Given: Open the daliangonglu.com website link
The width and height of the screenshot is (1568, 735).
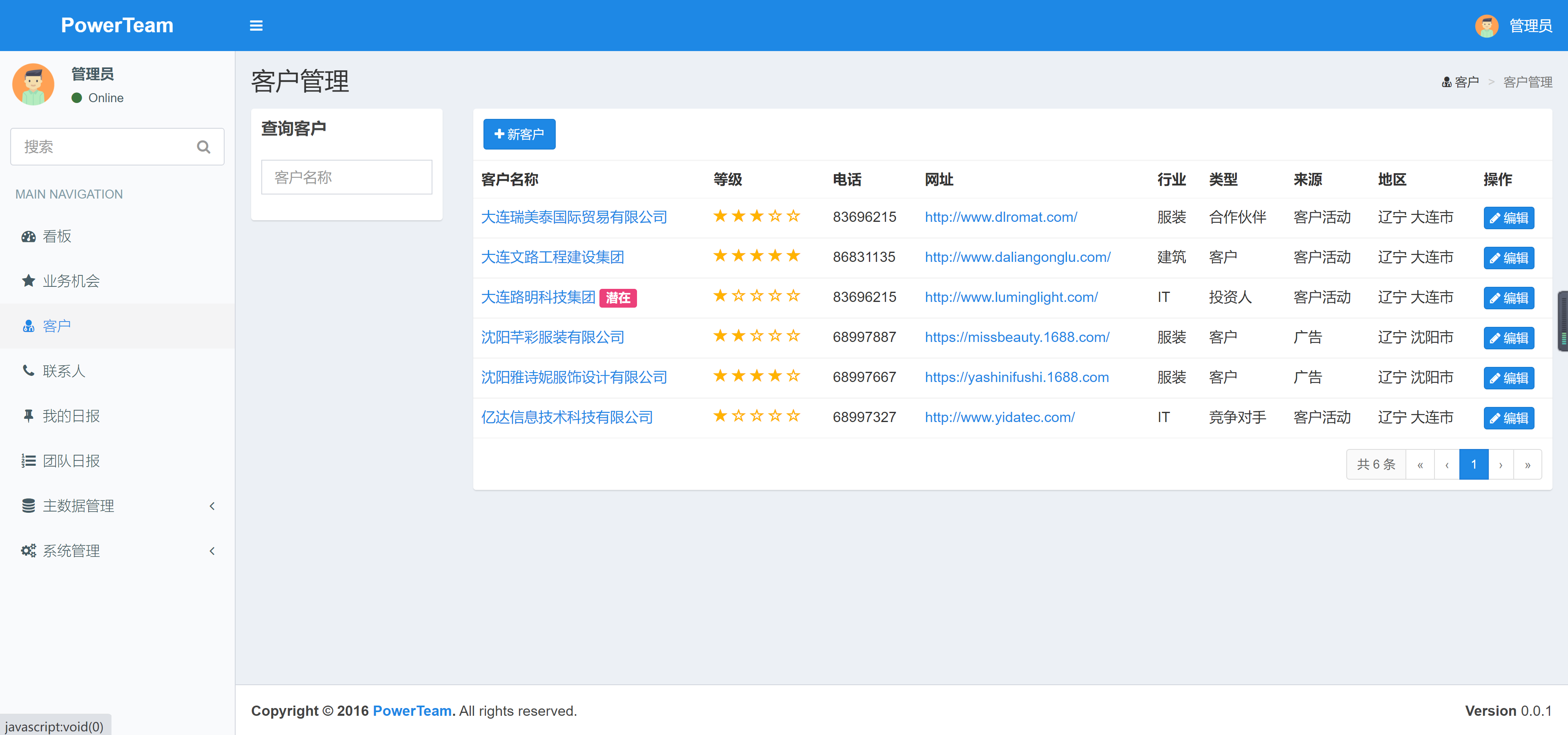Looking at the screenshot, I should point(1017,257).
